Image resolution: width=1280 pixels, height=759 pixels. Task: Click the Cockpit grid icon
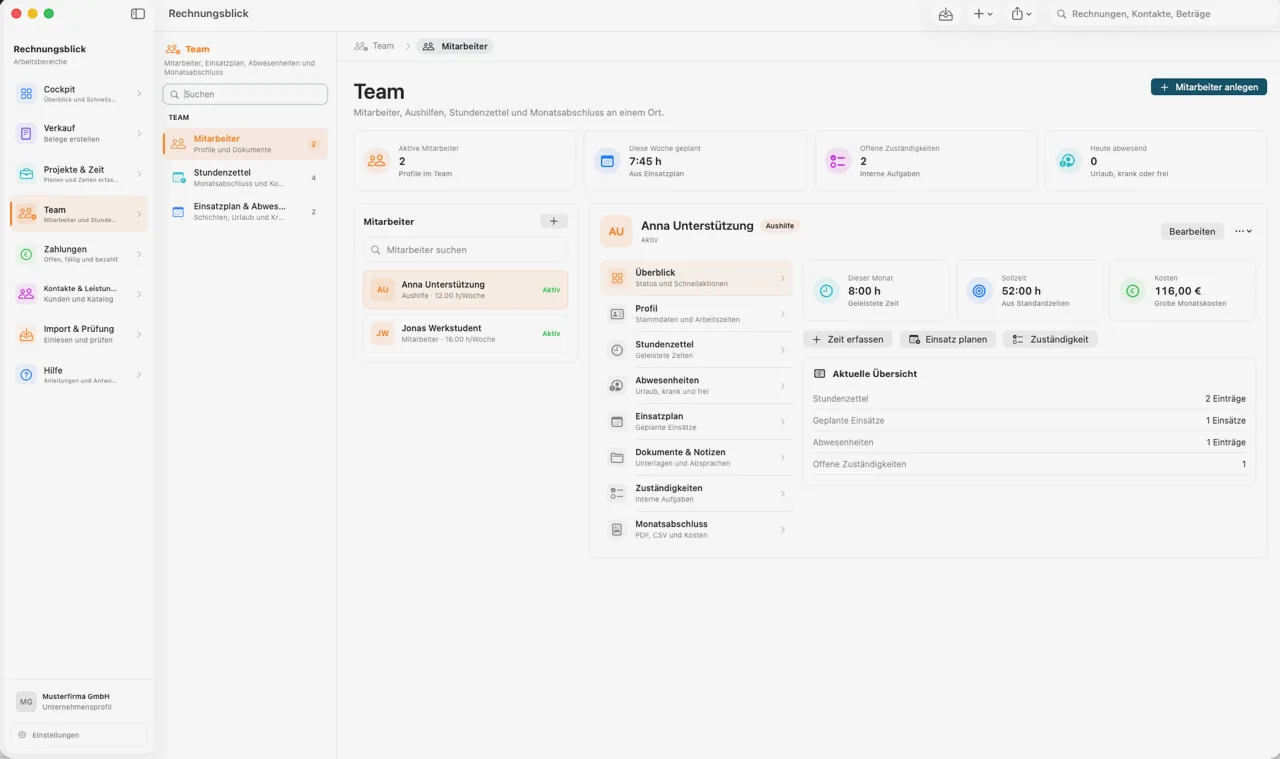(x=27, y=94)
